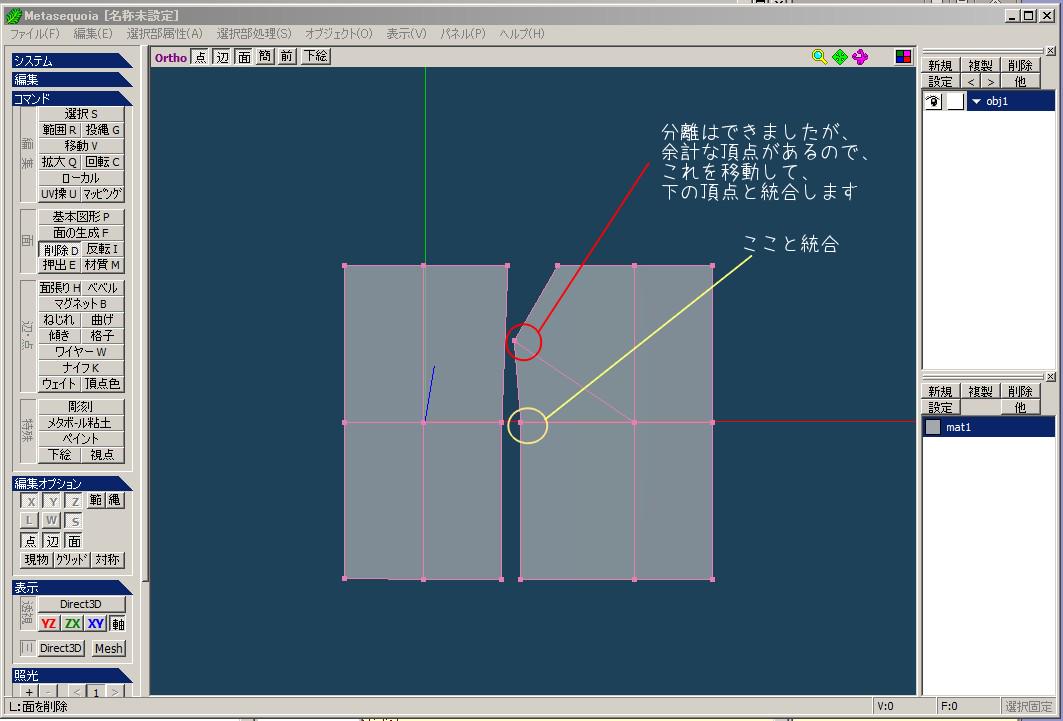Click the green pan view icon
The width and height of the screenshot is (1063, 721).
(840, 57)
